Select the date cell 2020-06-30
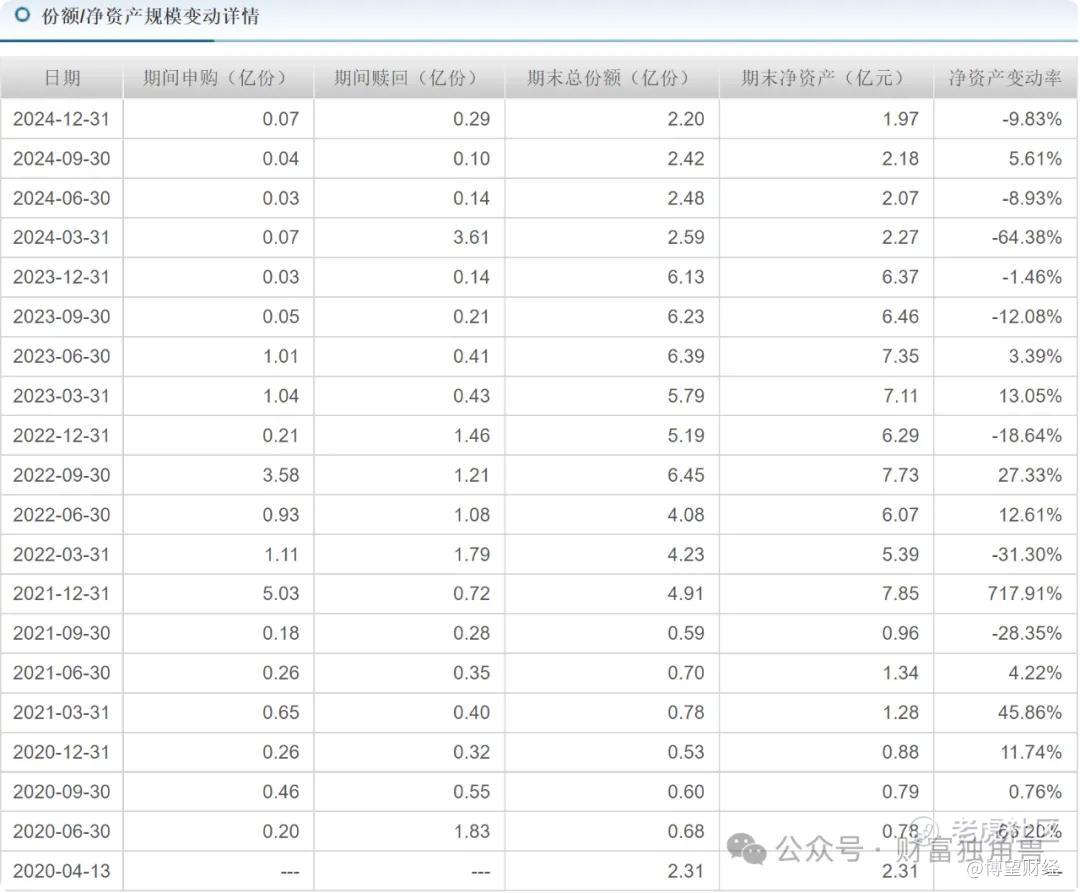This screenshot has height=893, width=1080. click(61, 831)
